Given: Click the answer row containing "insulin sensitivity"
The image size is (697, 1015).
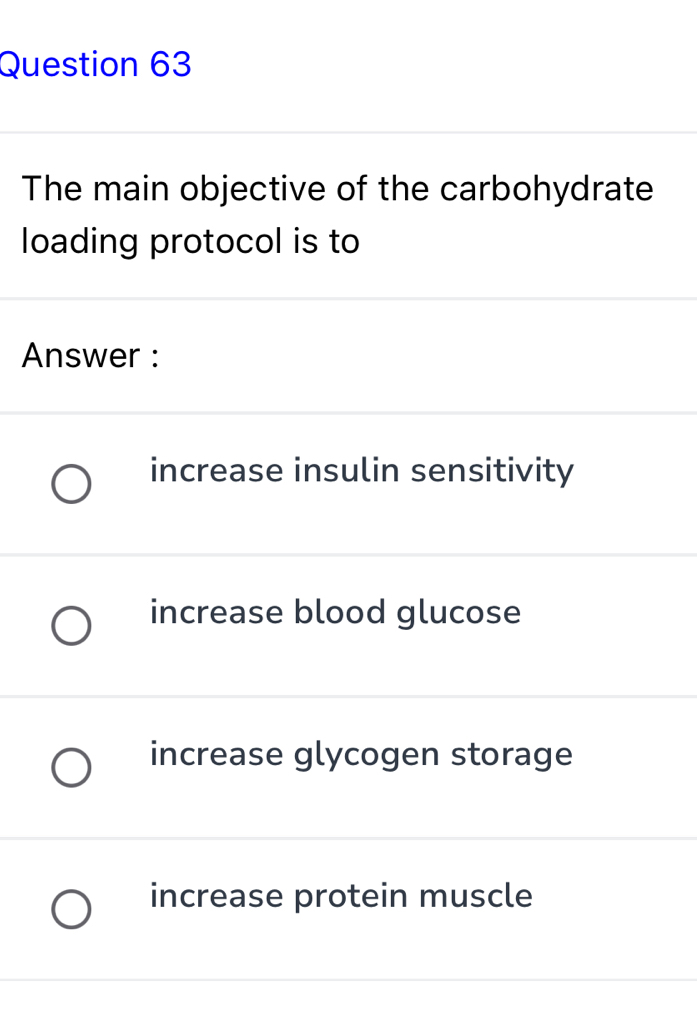Looking at the screenshot, I should pos(362,470).
